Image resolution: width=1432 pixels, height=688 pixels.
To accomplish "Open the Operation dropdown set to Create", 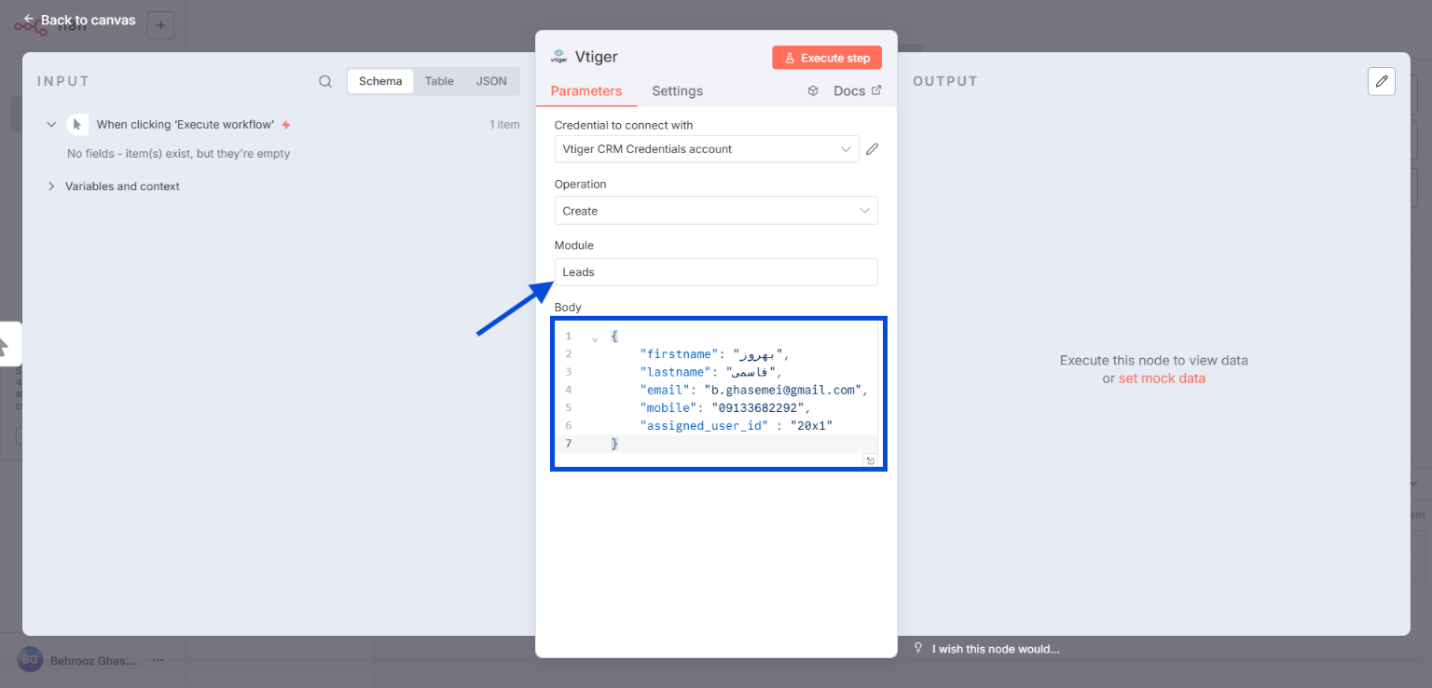I will click(715, 211).
